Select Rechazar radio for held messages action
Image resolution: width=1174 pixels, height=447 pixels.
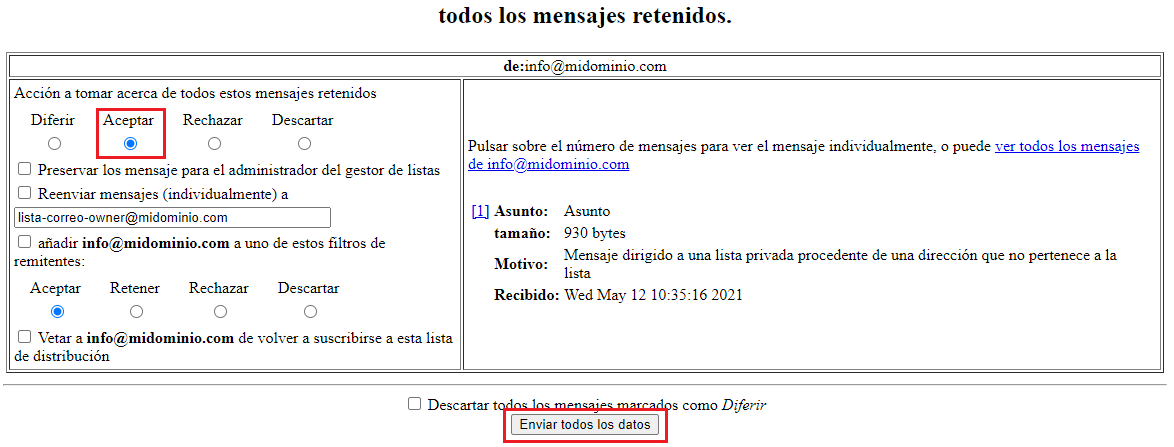click(x=214, y=144)
